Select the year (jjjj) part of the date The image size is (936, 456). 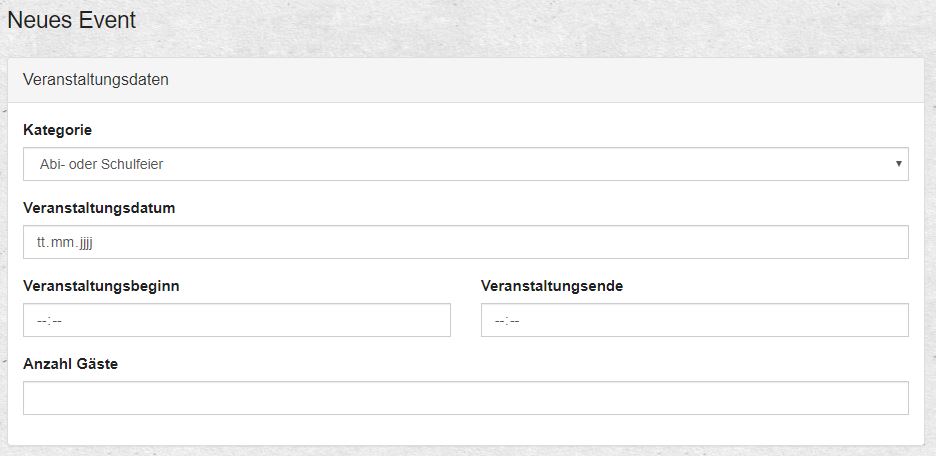(x=83, y=242)
